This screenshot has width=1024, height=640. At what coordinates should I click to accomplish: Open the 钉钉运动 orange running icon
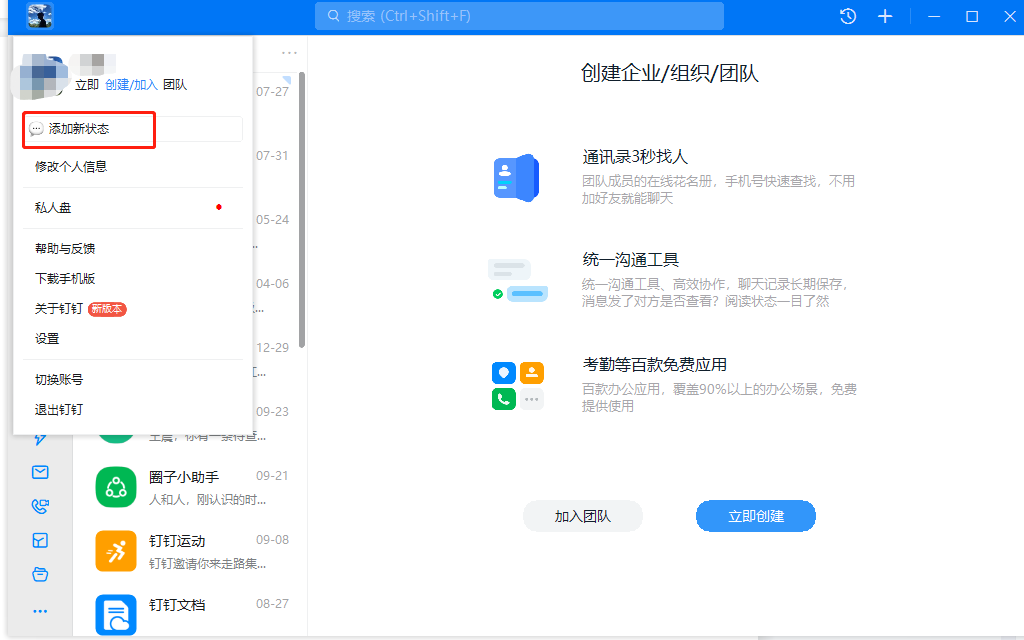pos(116,551)
